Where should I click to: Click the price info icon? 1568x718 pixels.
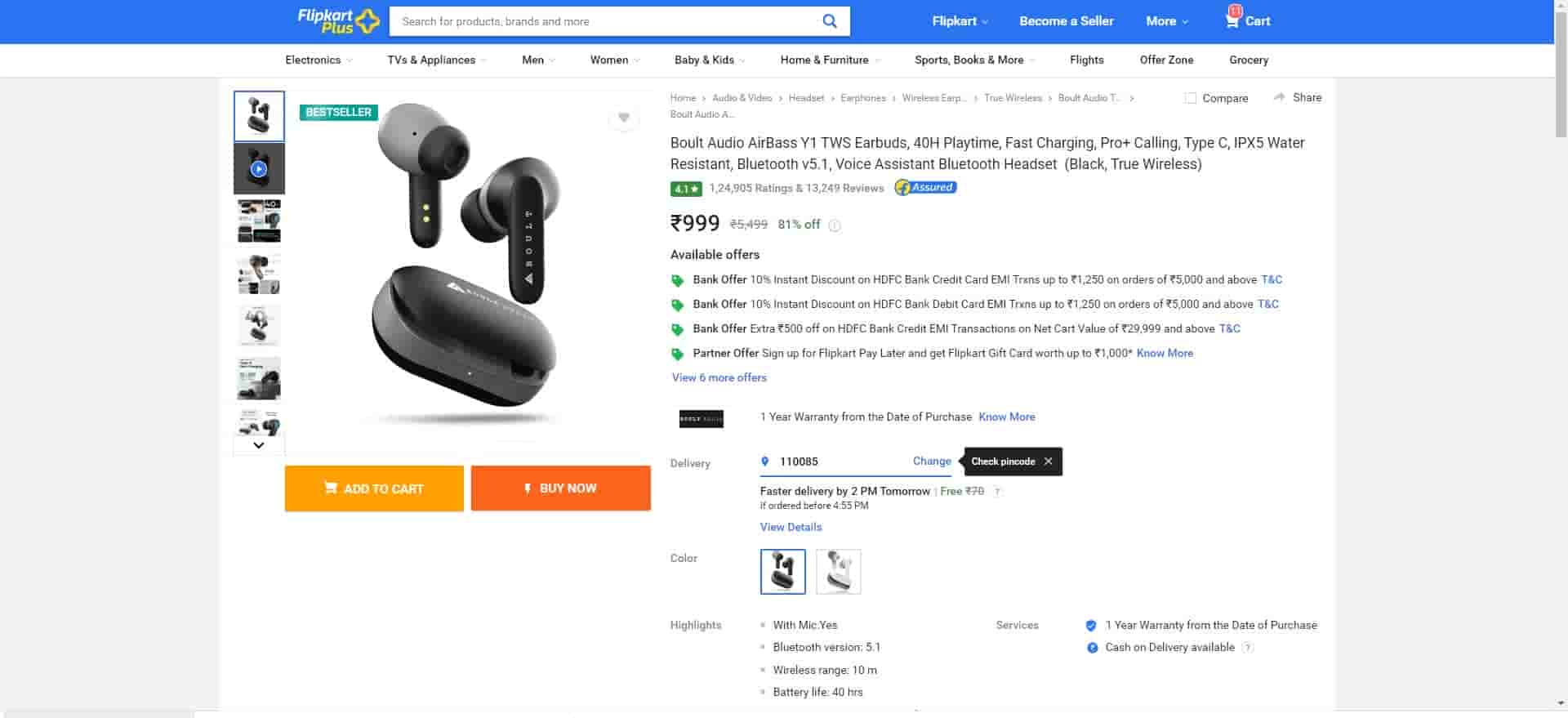835,225
